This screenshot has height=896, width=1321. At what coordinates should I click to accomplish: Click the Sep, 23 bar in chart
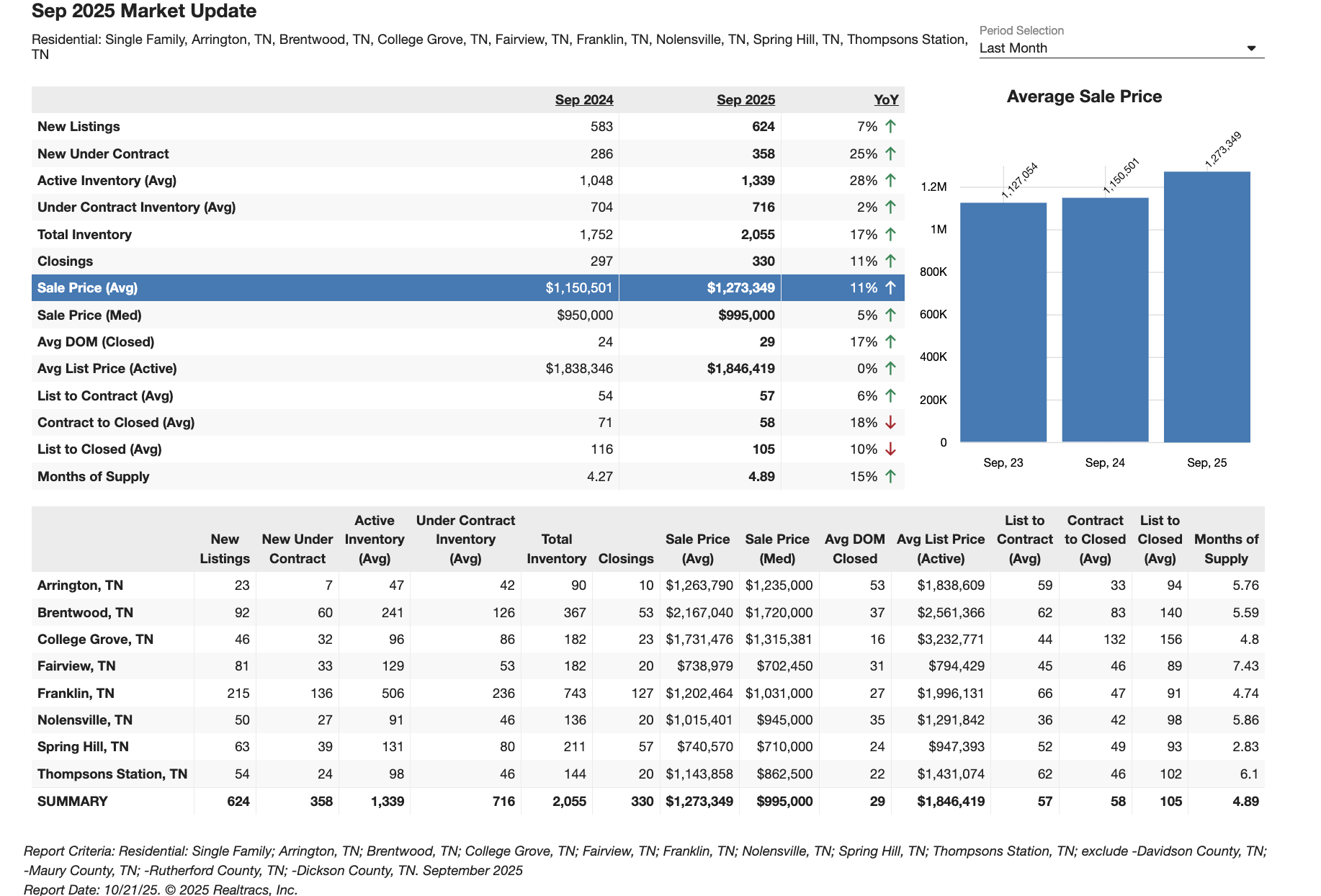click(x=1003, y=323)
